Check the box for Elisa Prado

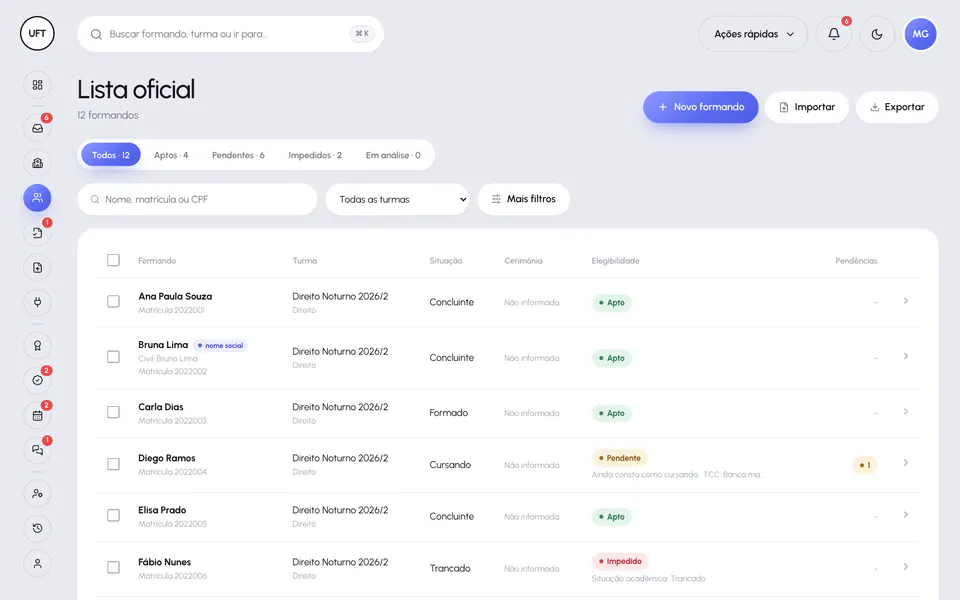(x=113, y=516)
